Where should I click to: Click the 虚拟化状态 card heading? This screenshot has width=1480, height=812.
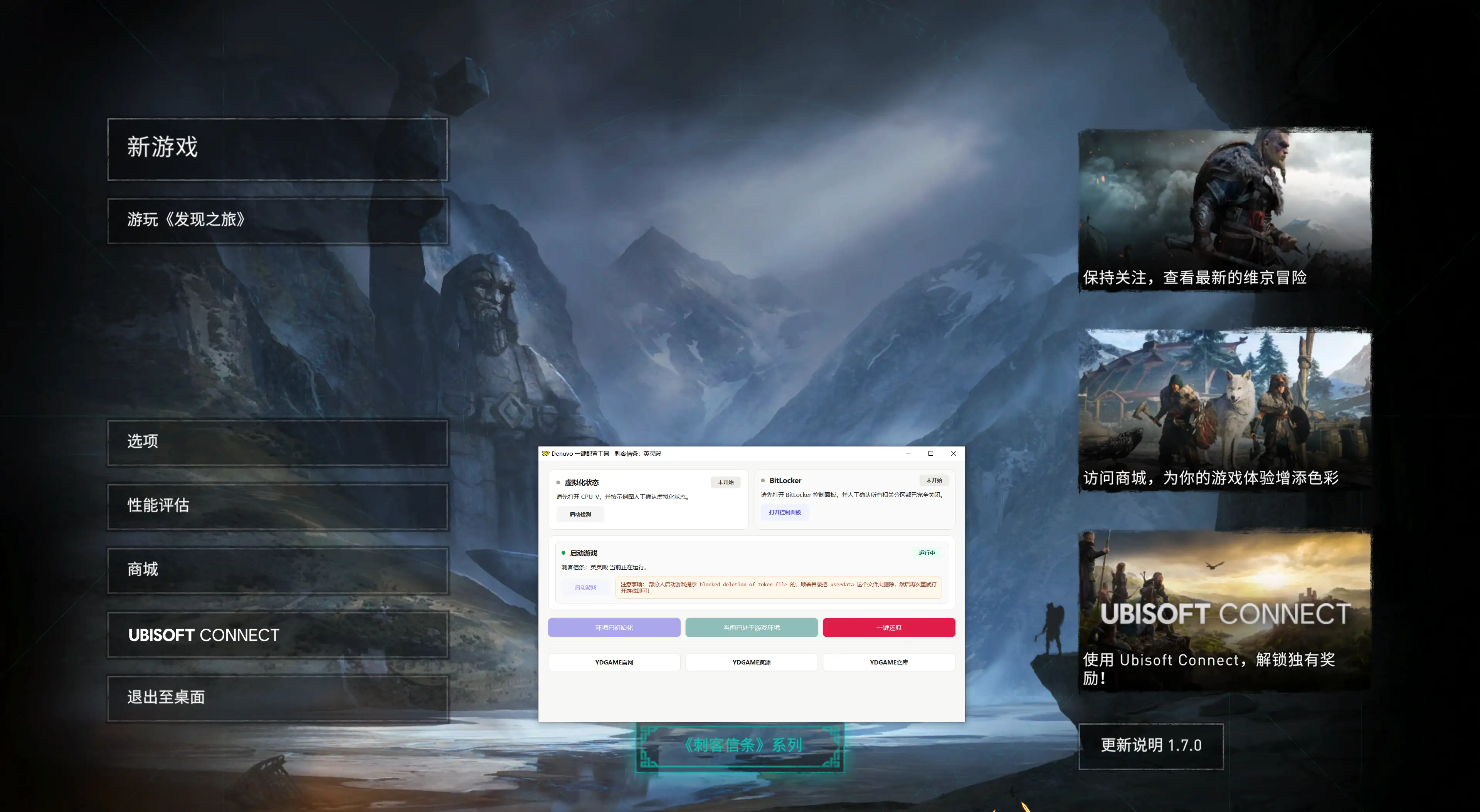point(582,483)
